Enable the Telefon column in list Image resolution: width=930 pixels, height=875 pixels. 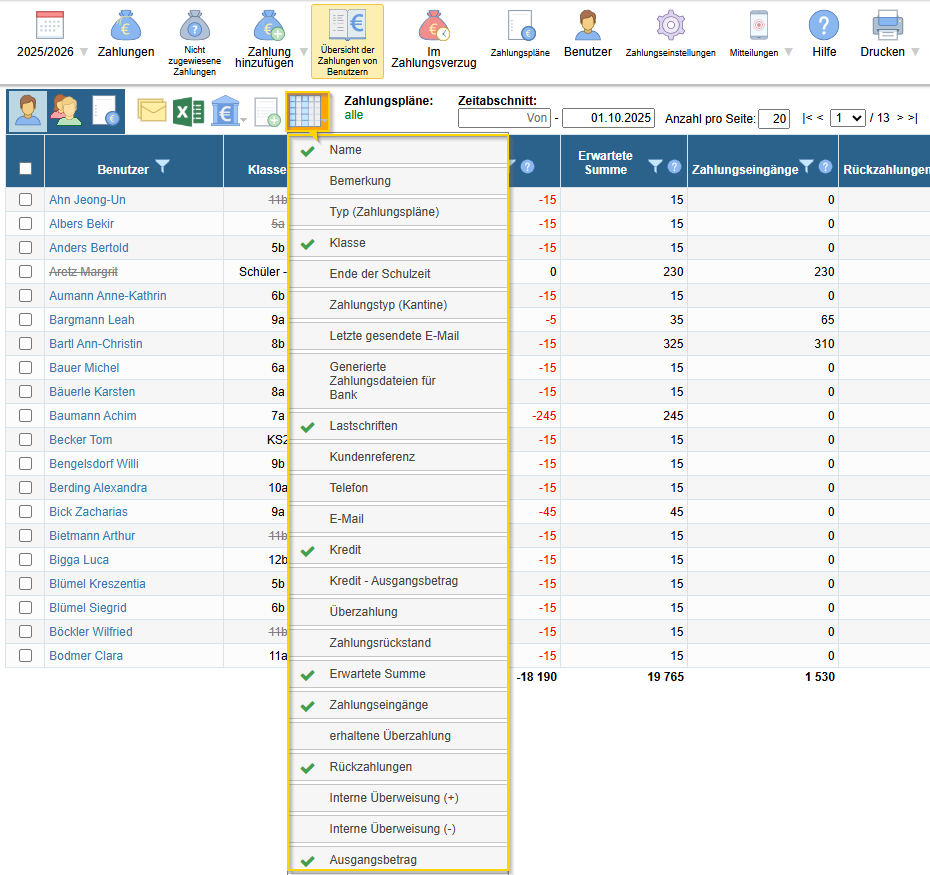(349, 488)
